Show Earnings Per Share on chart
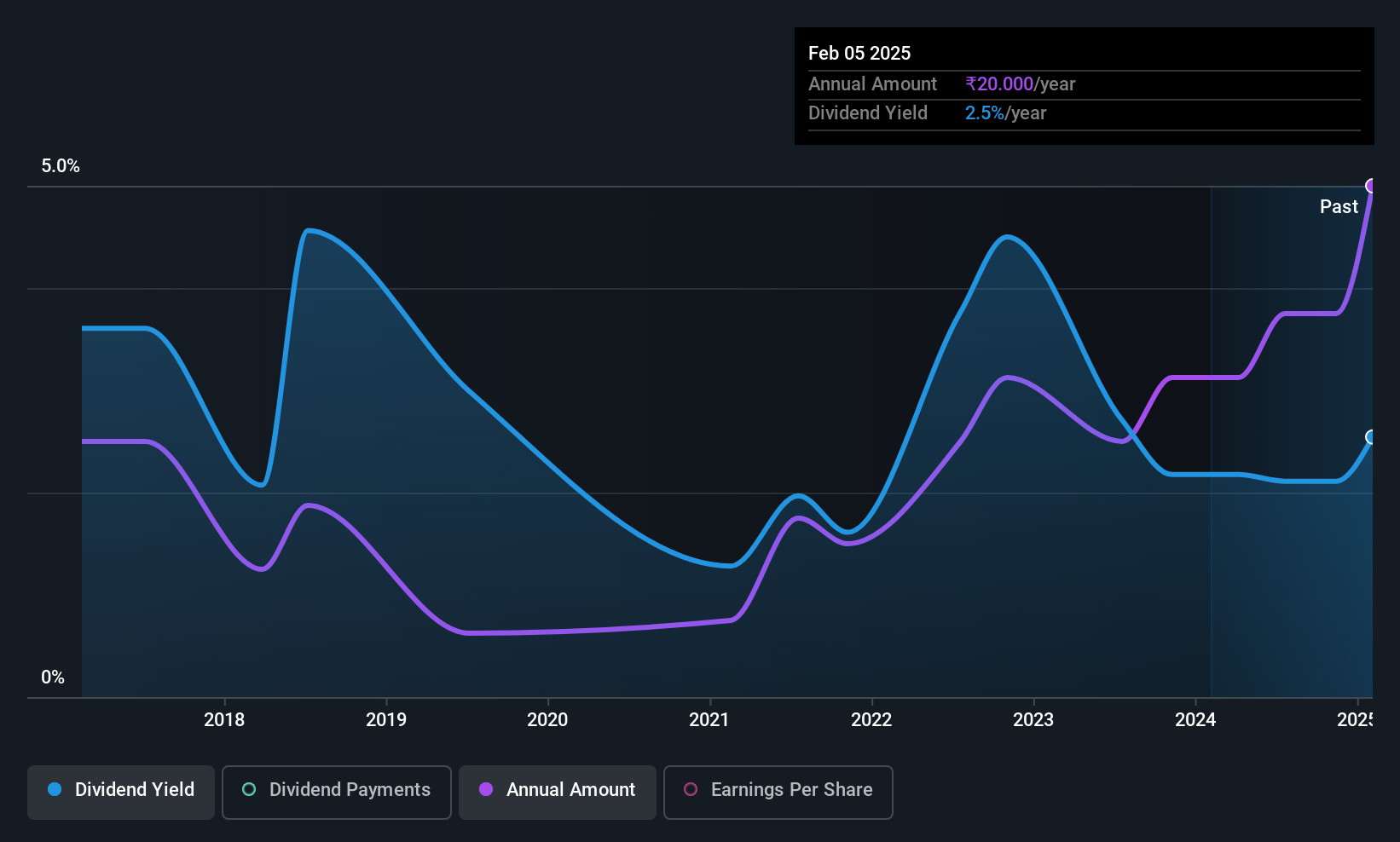Viewport: 1400px width, 842px height. point(778,793)
